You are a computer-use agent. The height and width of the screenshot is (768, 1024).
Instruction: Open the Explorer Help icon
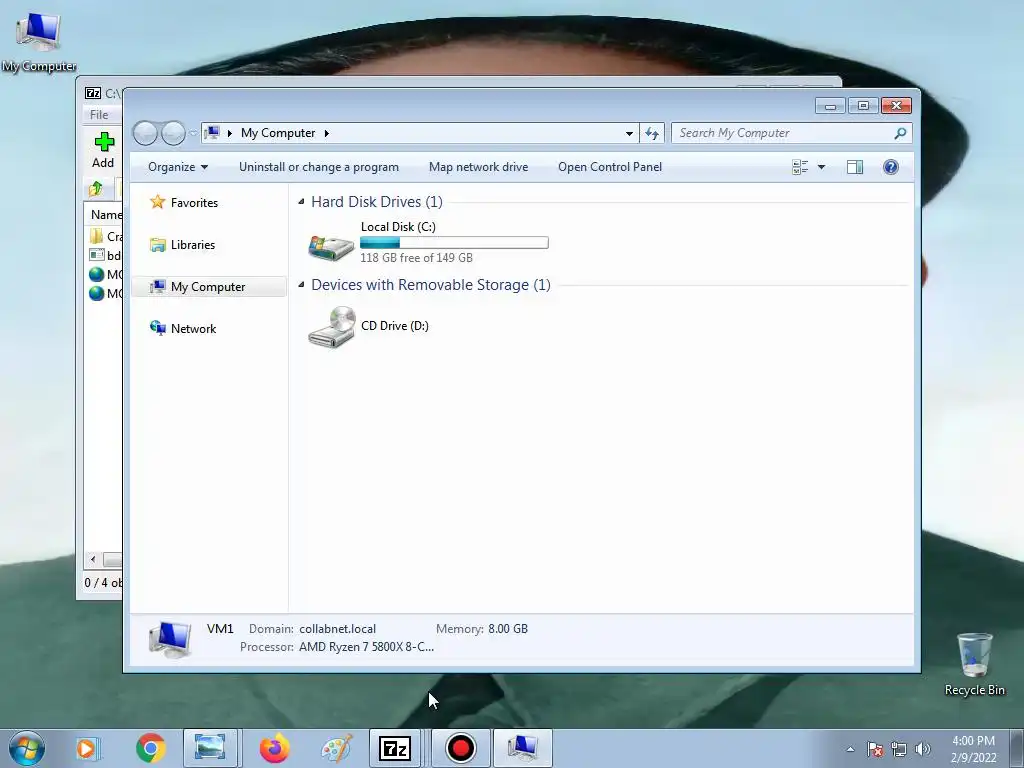coord(890,167)
